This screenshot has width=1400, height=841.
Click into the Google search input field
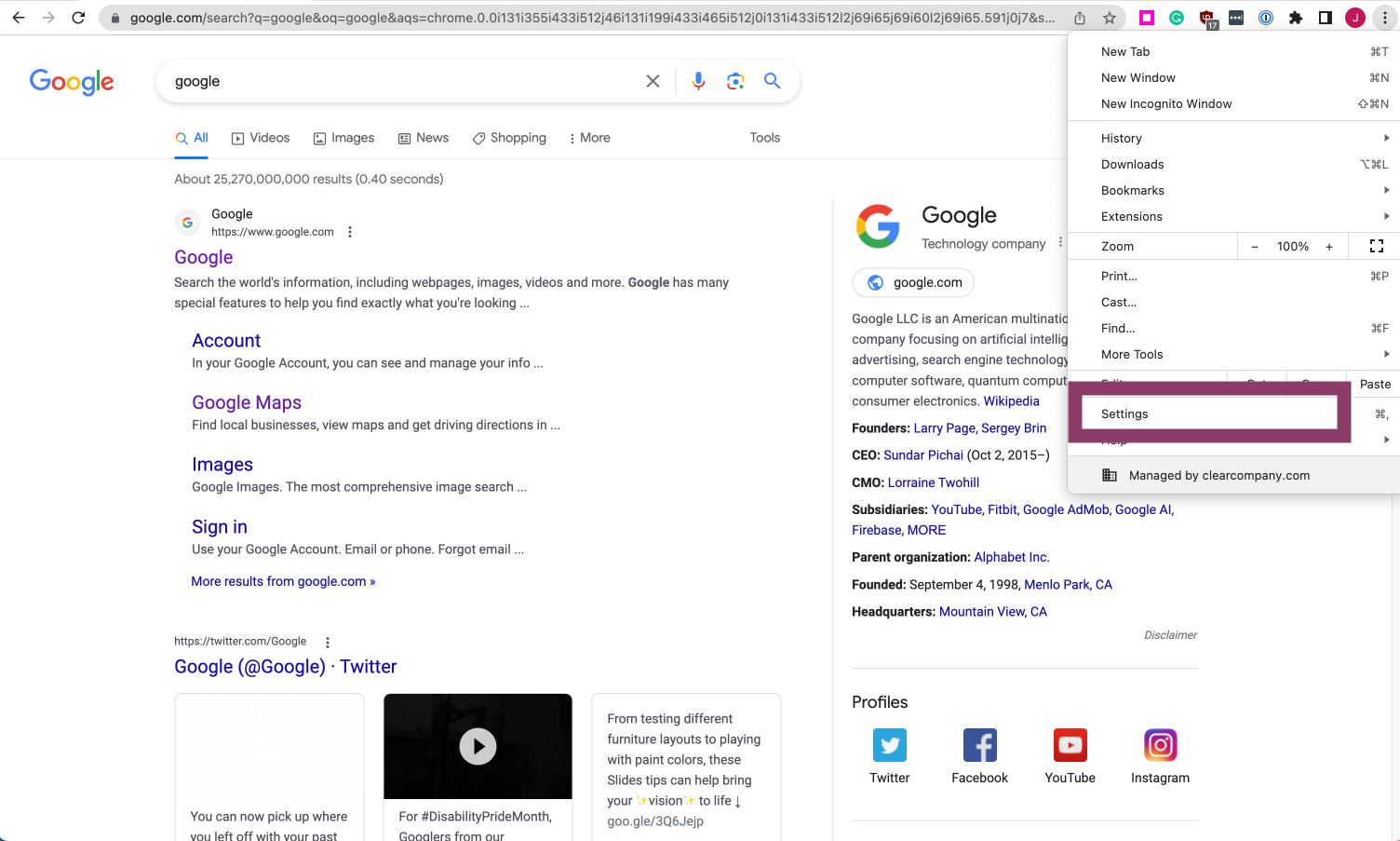pos(405,81)
